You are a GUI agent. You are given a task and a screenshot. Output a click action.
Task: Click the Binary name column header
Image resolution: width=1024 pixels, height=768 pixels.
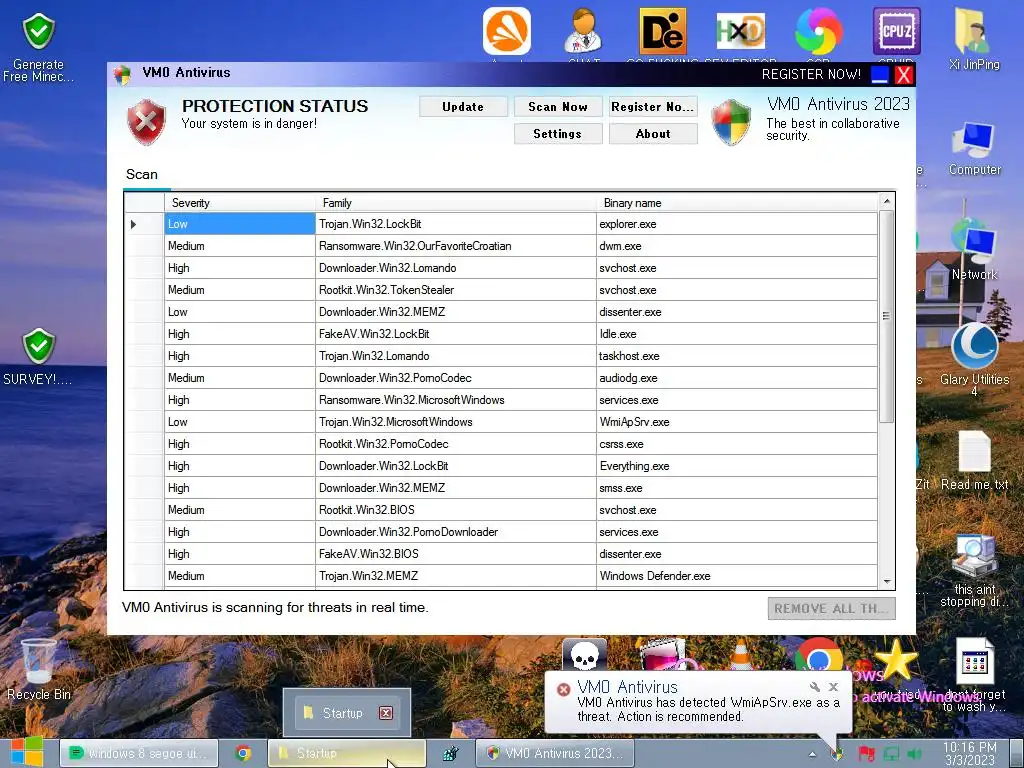[x=737, y=202]
